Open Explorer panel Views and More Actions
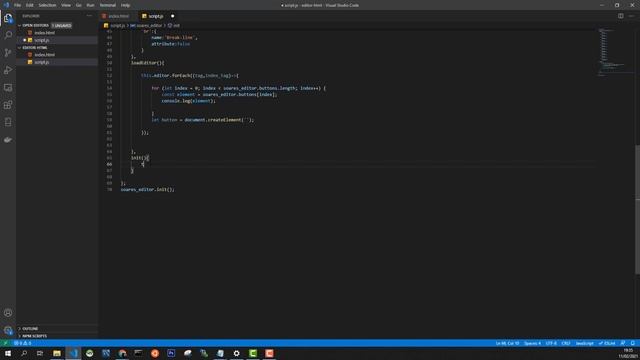The width and height of the screenshot is (640, 360). tap(89, 16)
